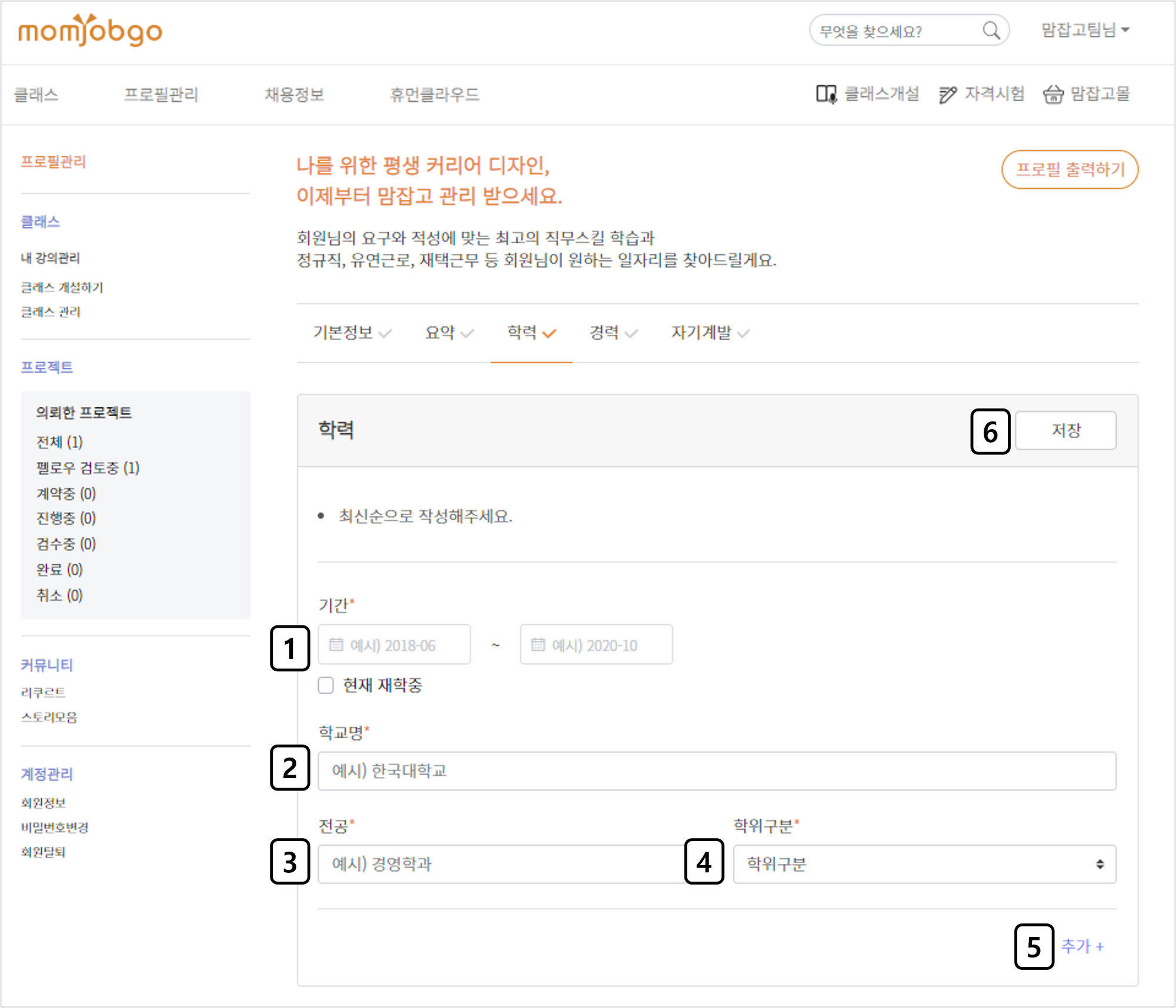Click the 프로필 출력하기 button
The width and height of the screenshot is (1176, 1008).
pyautogui.click(x=1070, y=170)
